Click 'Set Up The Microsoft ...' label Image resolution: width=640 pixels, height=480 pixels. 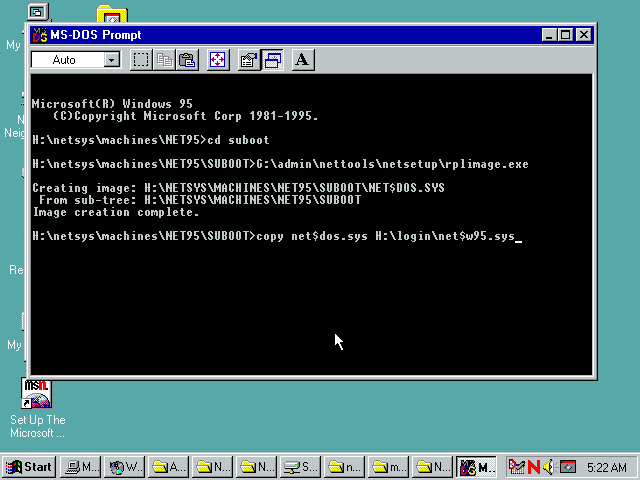pyautogui.click(x=38, y=427)
